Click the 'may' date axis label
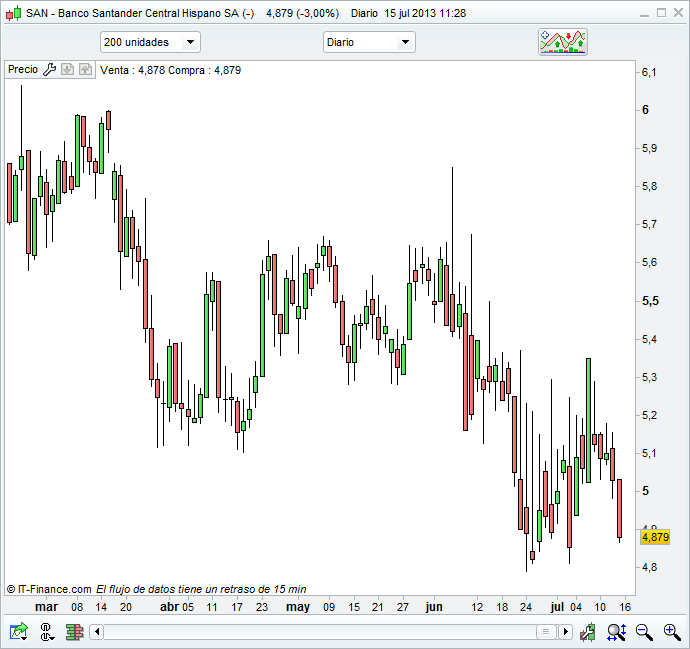Image resolution: width=690 pixels, height=649 pixels. coord(298,607)
